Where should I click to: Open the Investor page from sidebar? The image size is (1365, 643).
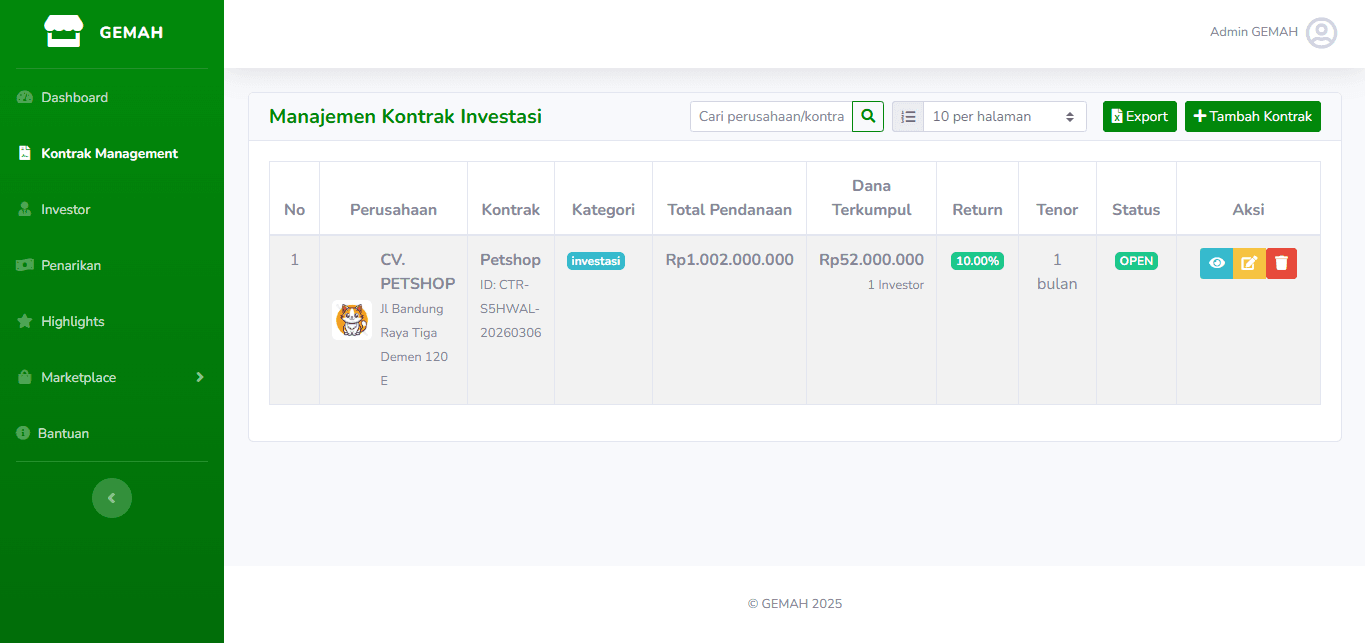pyautogui.click(x=65, y=209)
